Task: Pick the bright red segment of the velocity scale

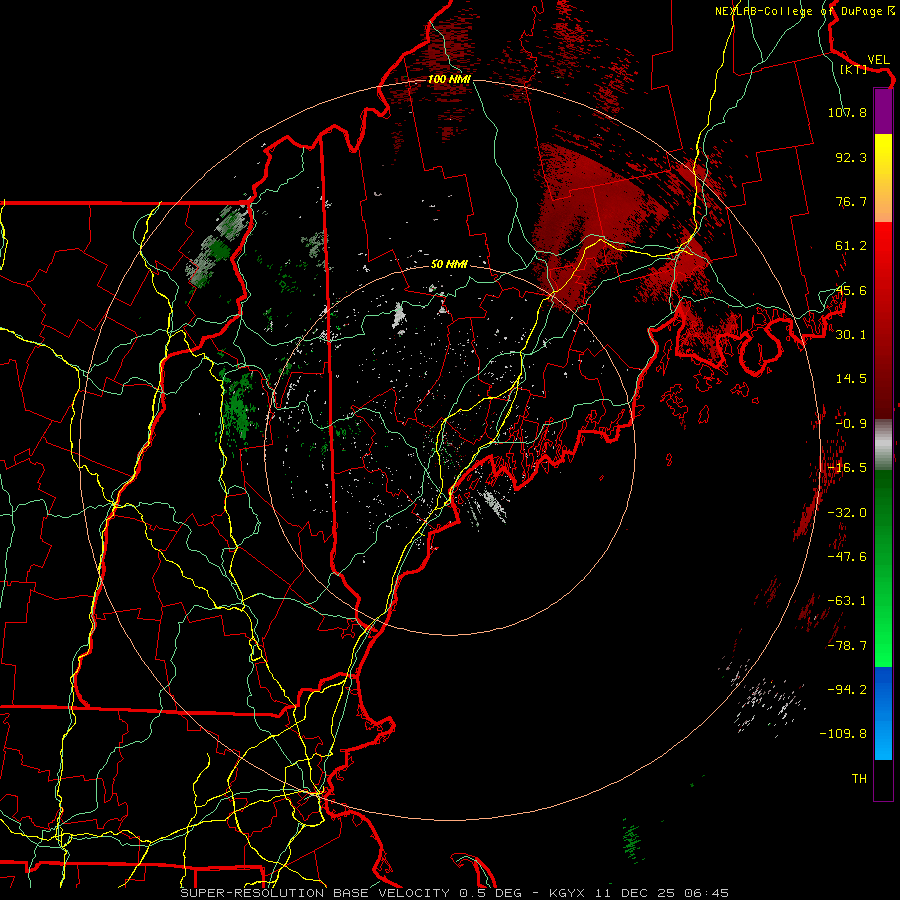Action: [883, 245]
